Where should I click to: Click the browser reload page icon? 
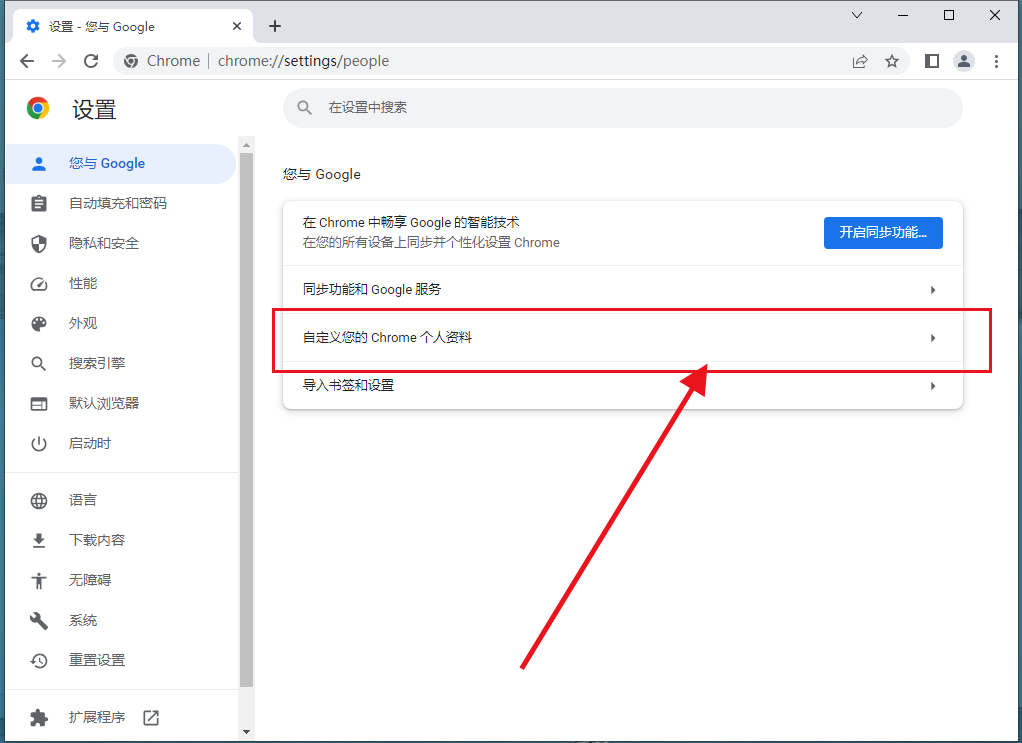(x=91, y=61)
